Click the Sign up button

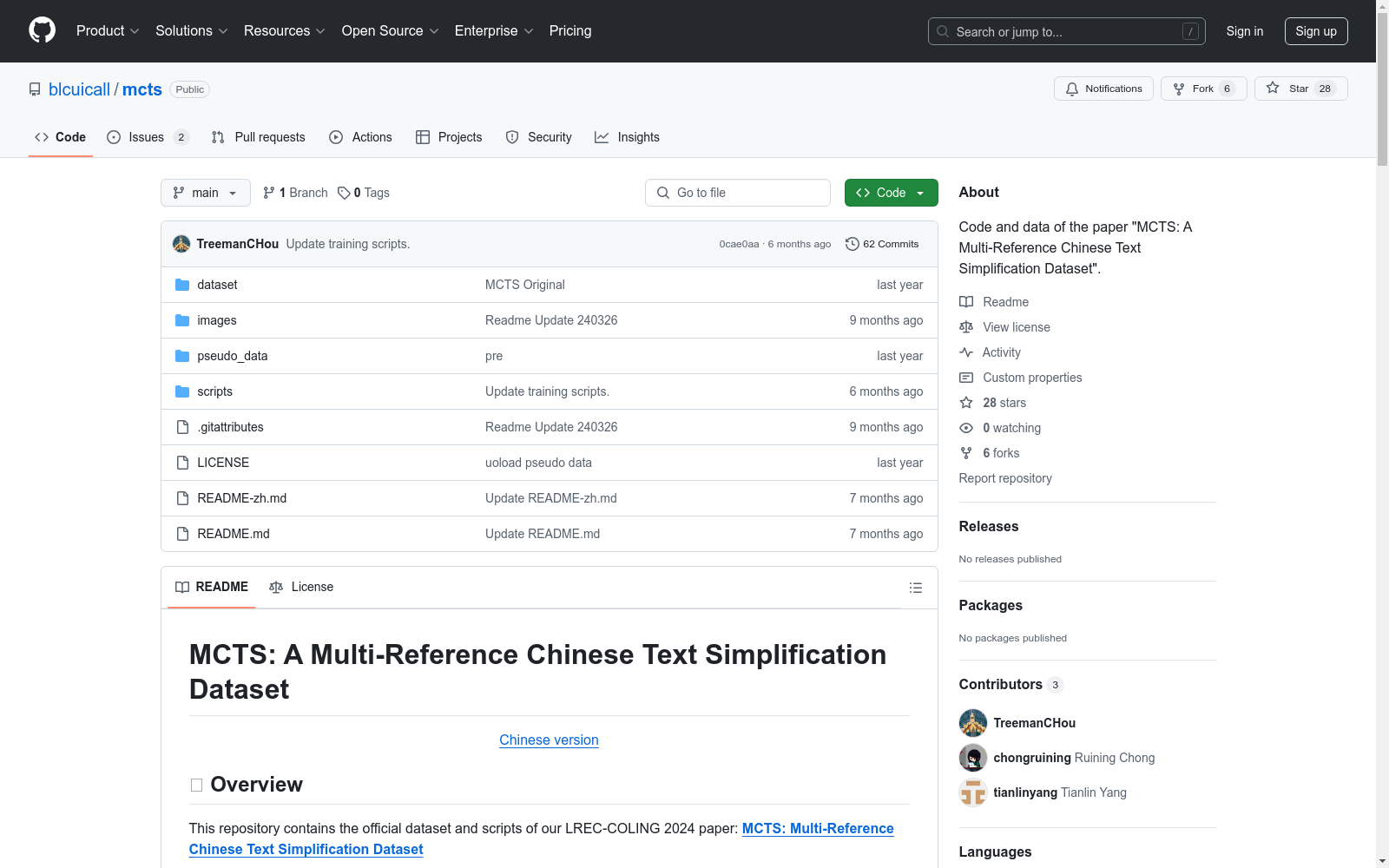point(1316,31)
